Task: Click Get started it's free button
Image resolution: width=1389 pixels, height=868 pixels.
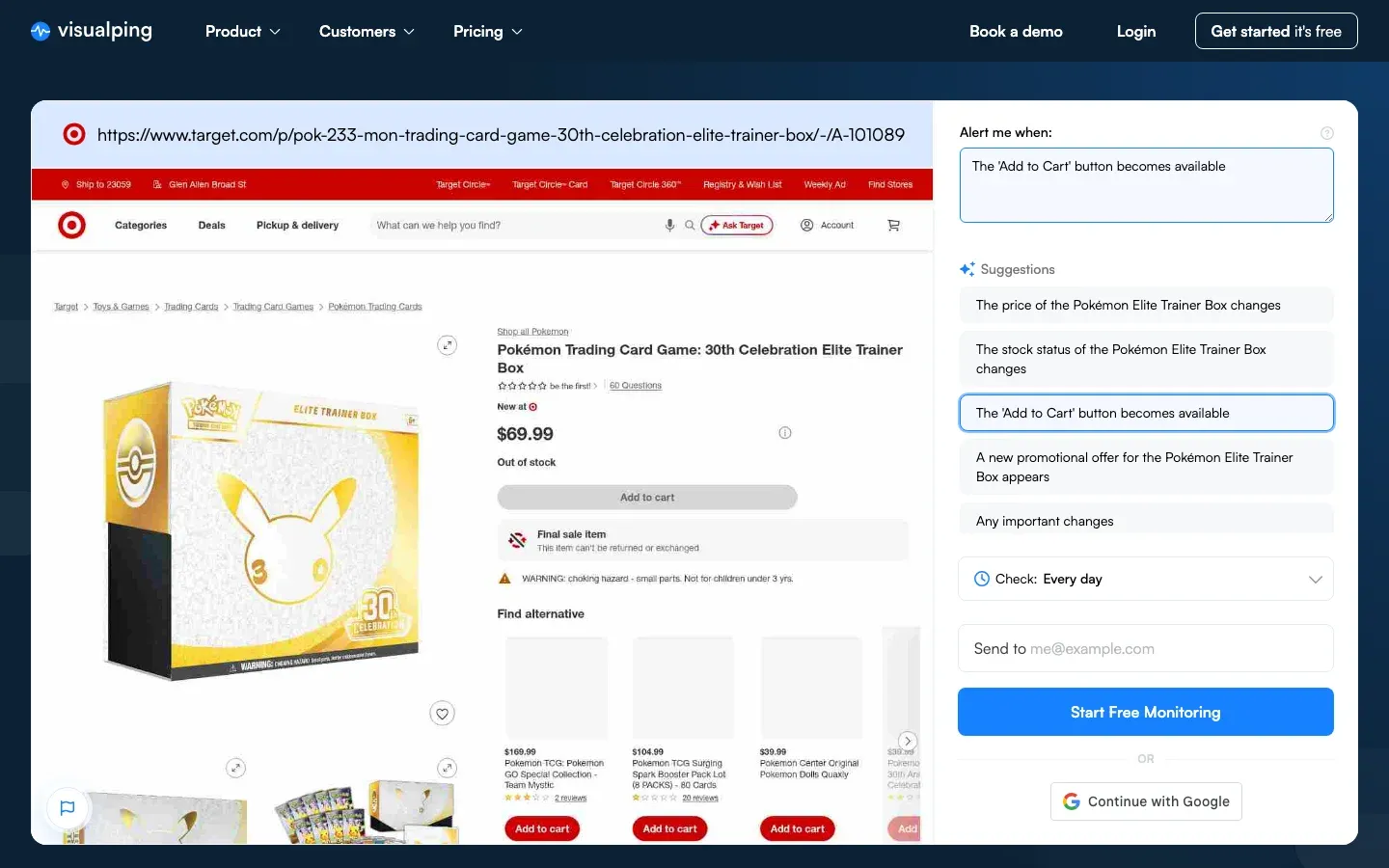Action: pyautogui.click(x=1276, y=31)
